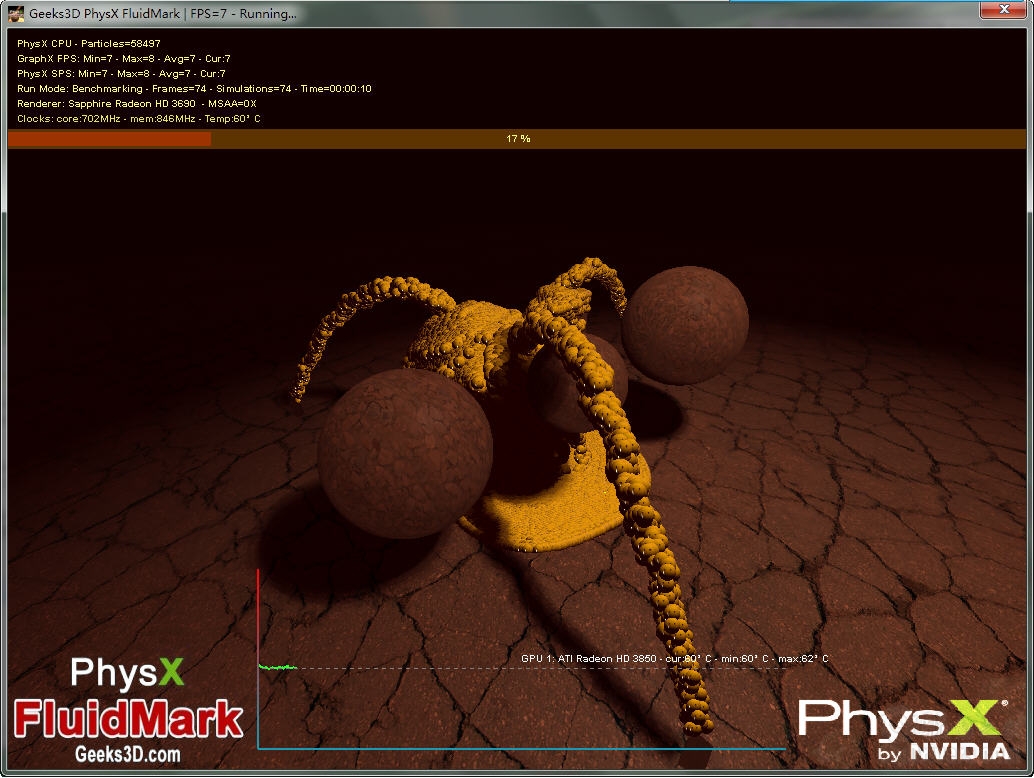The height and width of the screenshot is (778, 1034).
Task: Click the red FluidMark logo text
Action: click(x=128, y=720)
